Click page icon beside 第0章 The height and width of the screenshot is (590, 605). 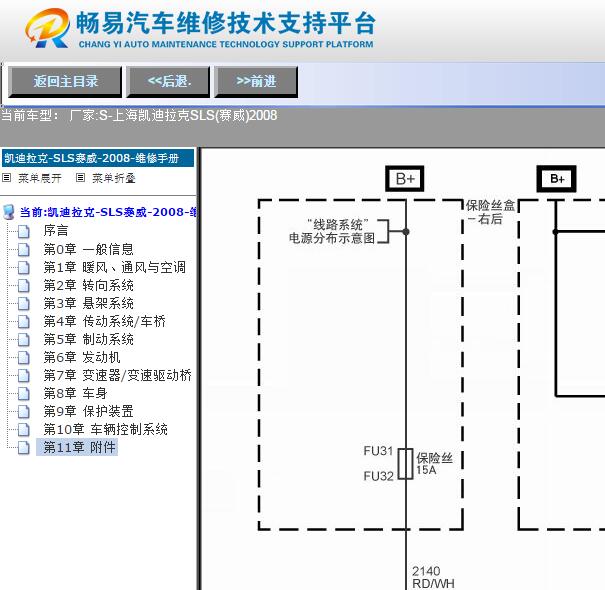pos(24,250)
